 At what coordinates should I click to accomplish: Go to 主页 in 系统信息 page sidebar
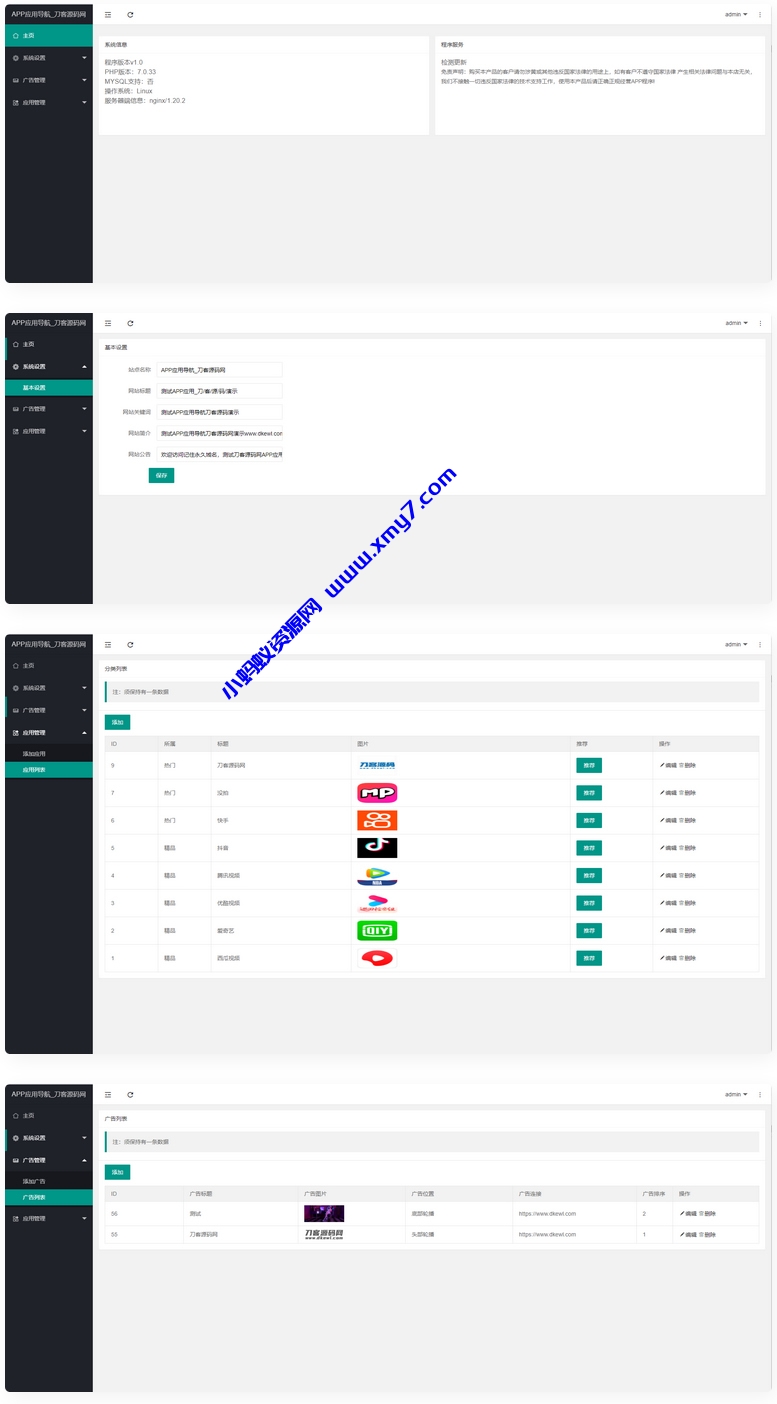[x=49, y=36]
